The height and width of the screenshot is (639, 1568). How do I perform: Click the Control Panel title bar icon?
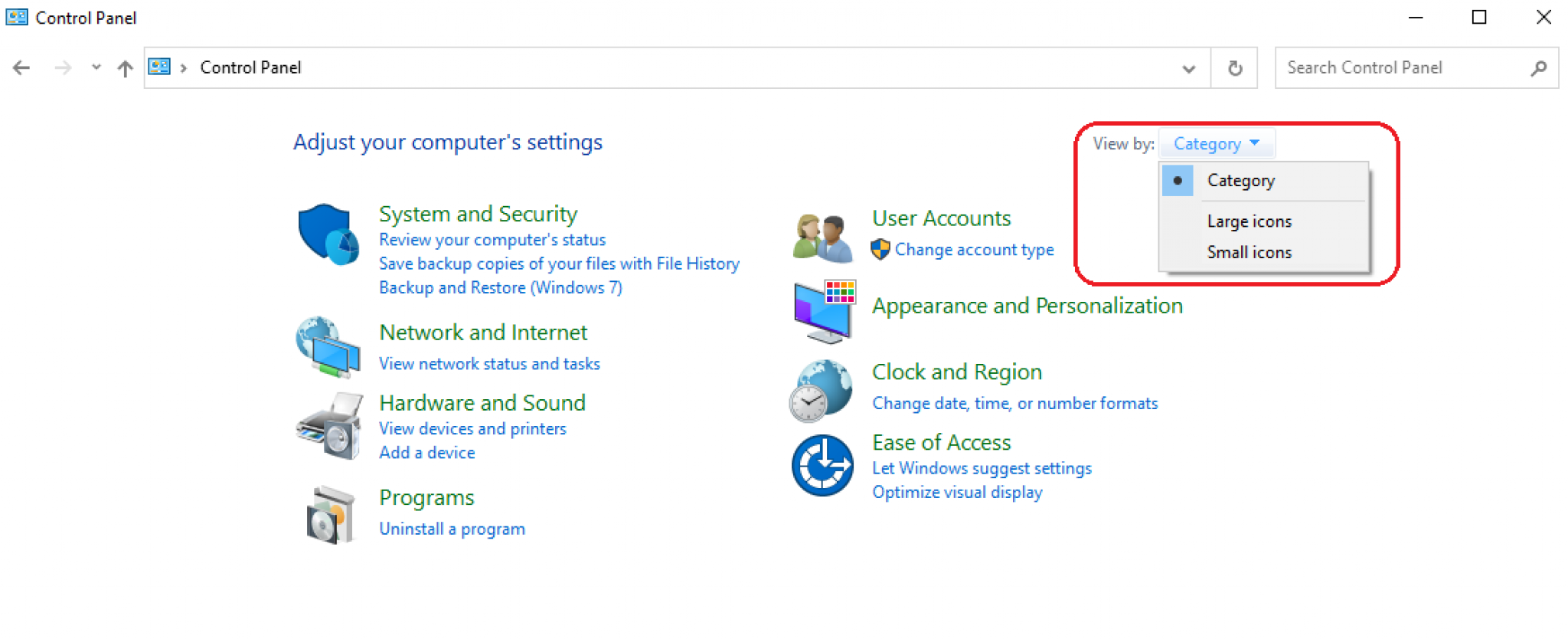point(17,17)
